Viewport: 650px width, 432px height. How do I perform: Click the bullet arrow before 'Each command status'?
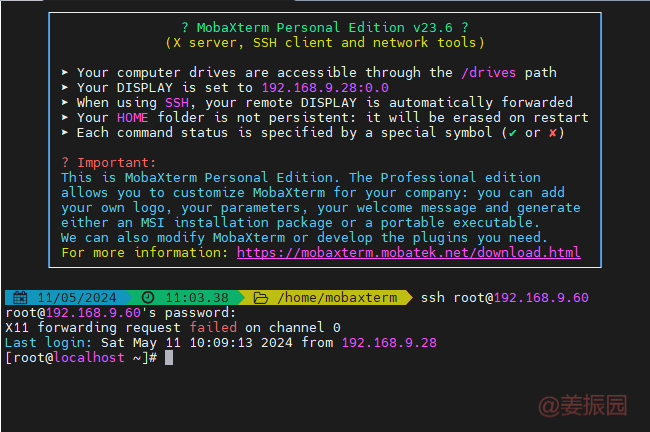pos(65,132)
